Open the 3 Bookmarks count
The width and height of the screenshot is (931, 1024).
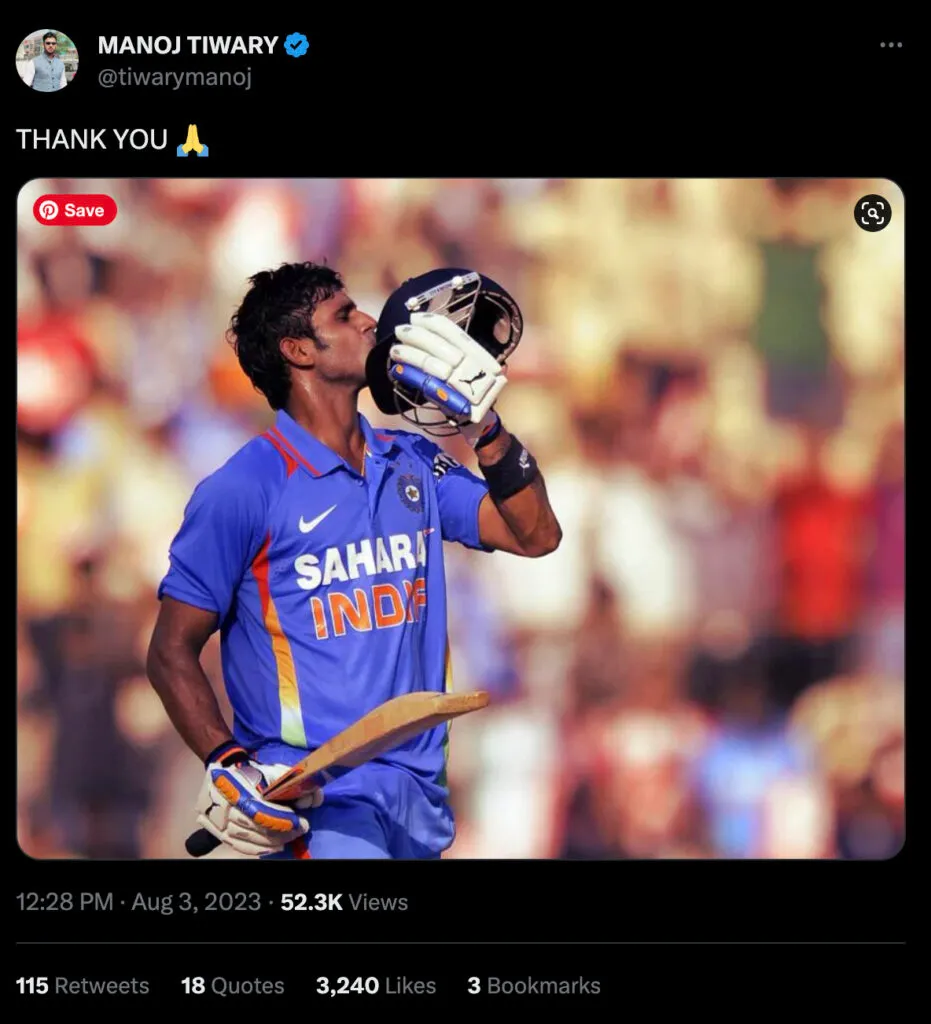tap(533, 985)
